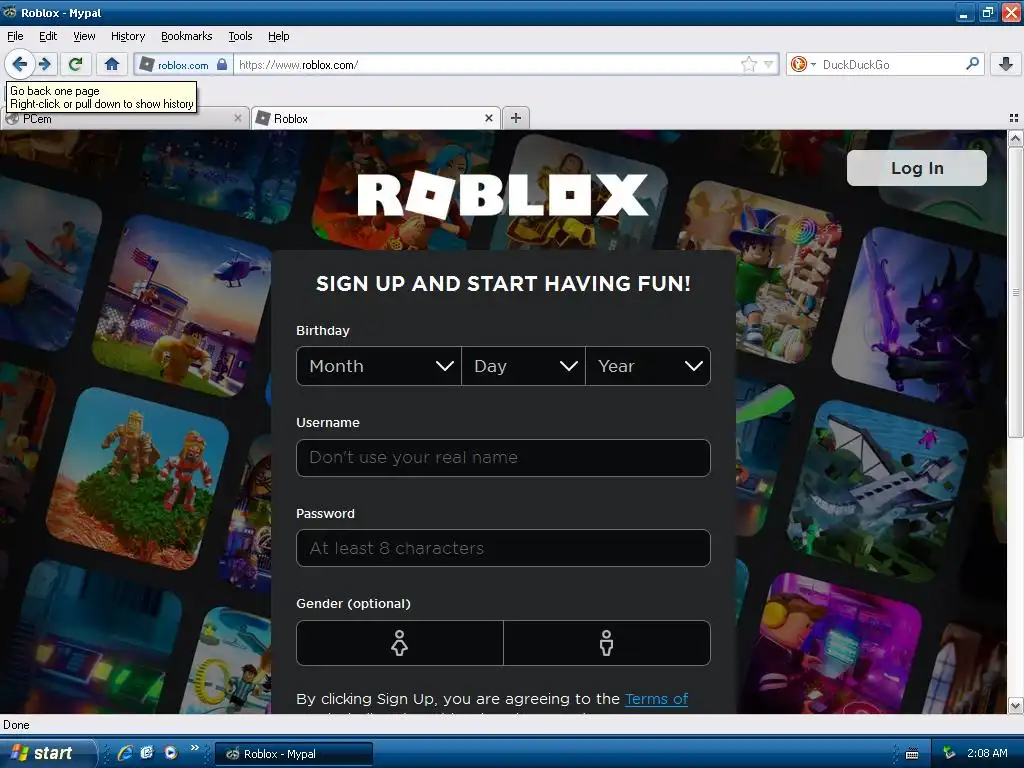Click the DuckDuckGo search box
The image size is (1024, 768).
point(891,65)
